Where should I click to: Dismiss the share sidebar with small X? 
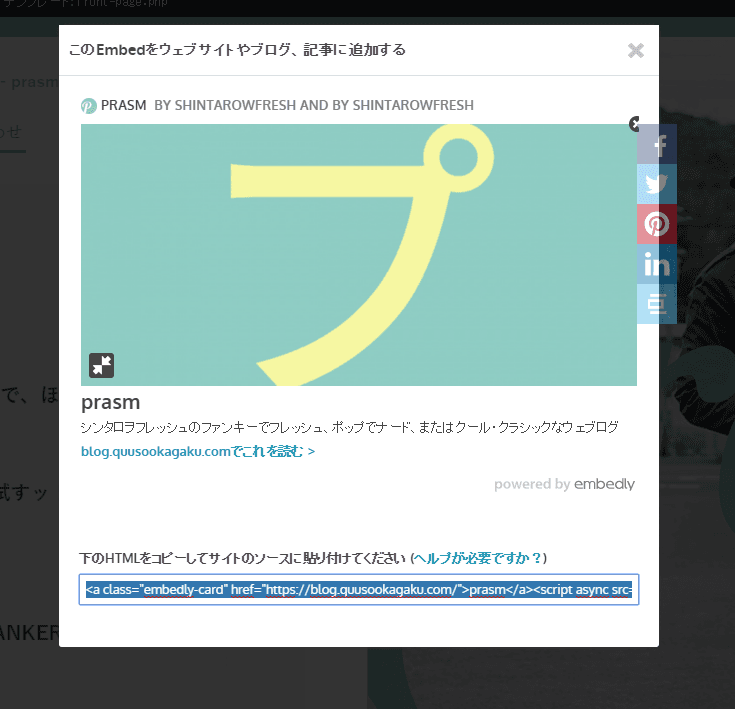[x=634, y=124]
